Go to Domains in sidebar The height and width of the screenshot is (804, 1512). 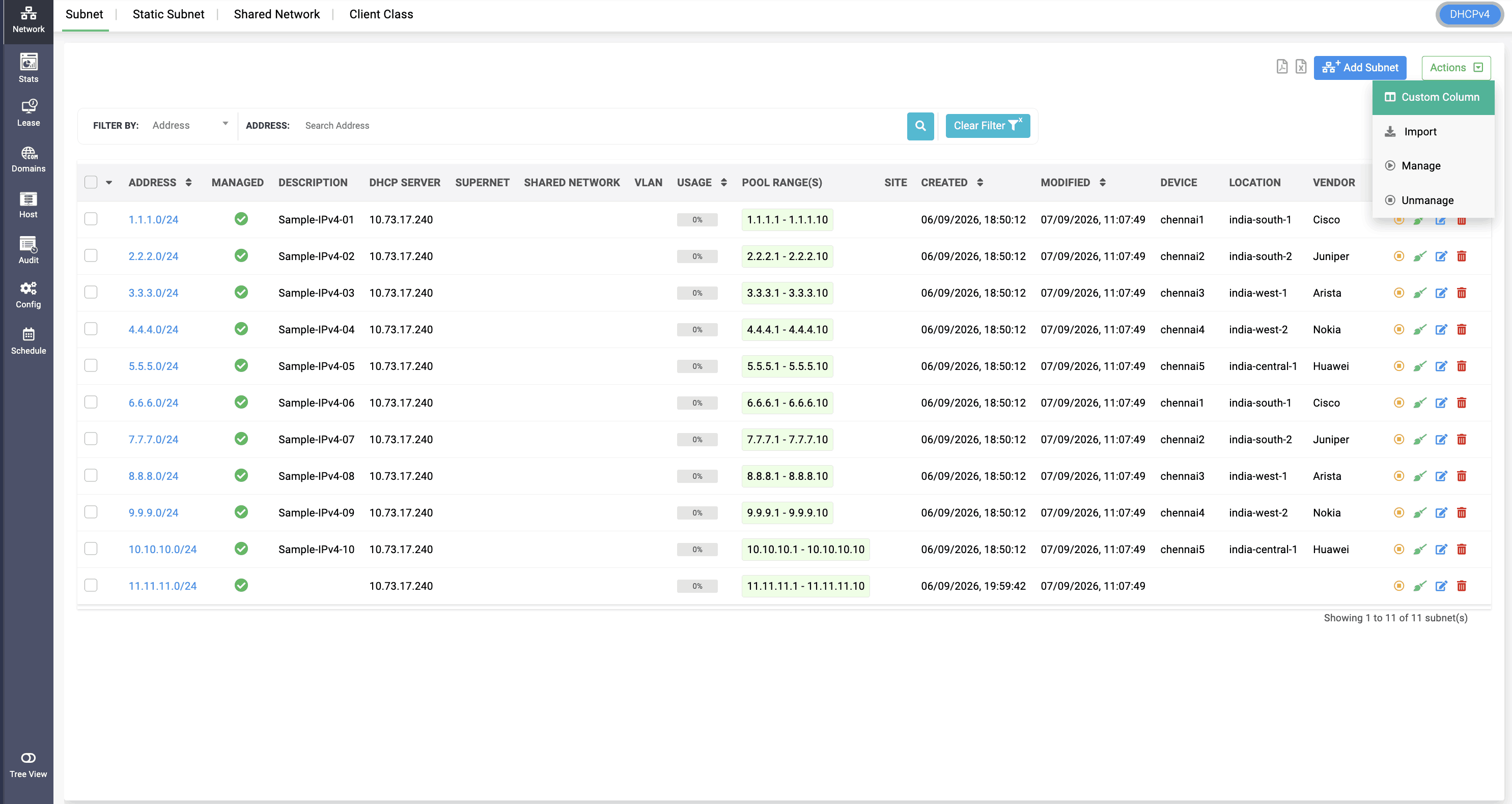point(28,158)
